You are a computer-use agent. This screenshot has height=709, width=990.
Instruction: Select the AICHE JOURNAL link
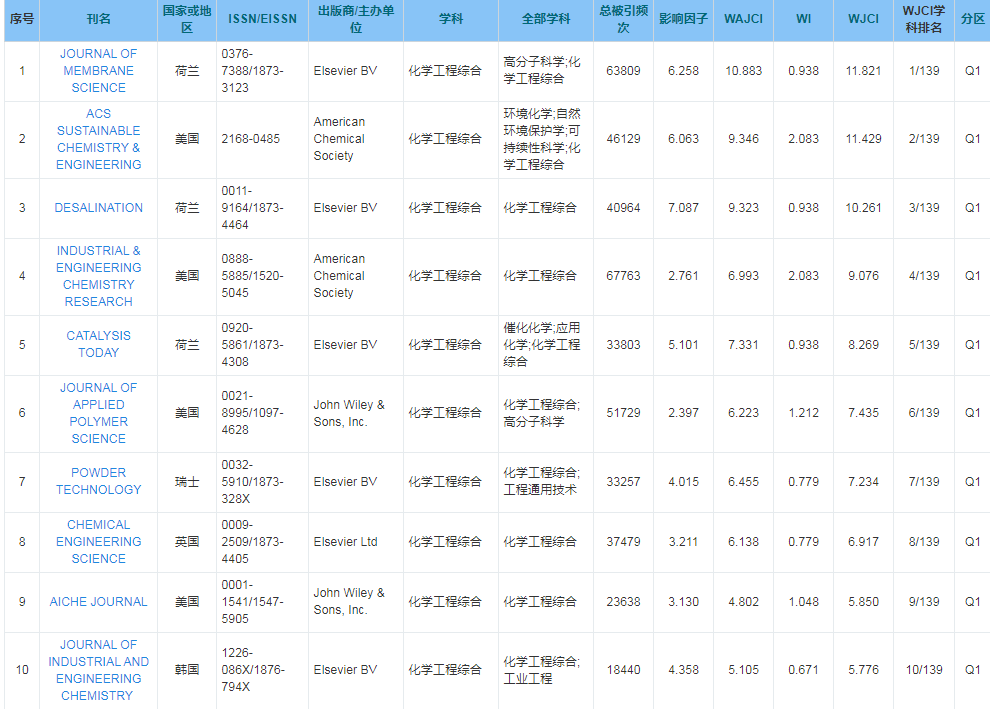(98, 602)
